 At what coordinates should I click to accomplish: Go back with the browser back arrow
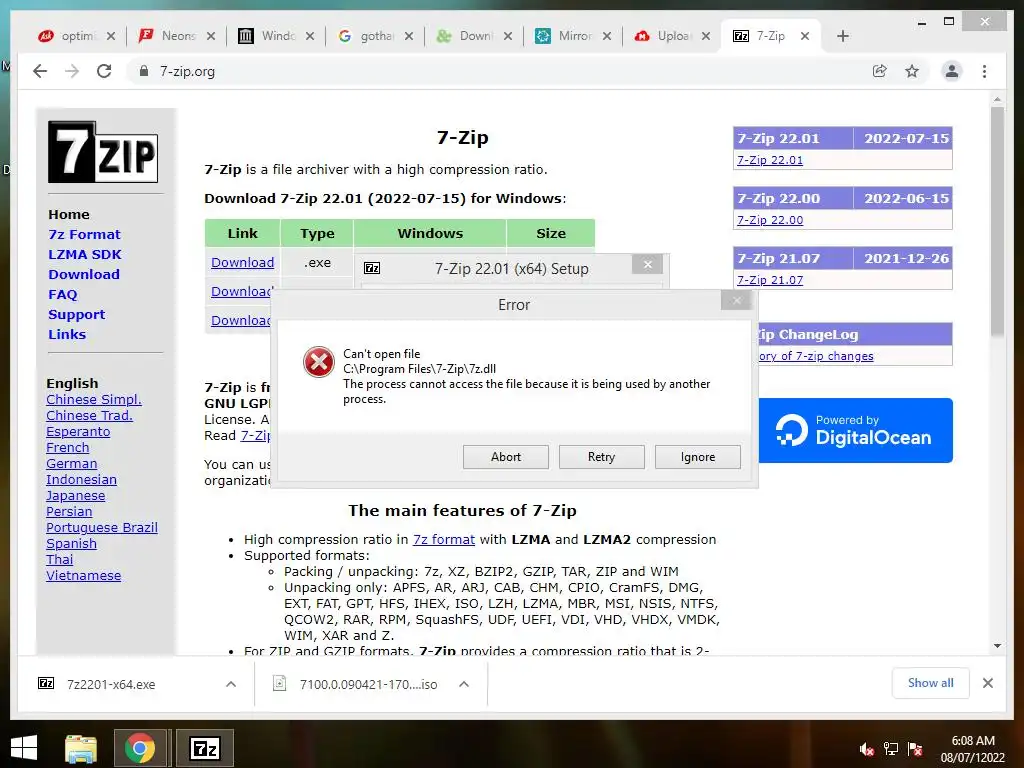40,71
